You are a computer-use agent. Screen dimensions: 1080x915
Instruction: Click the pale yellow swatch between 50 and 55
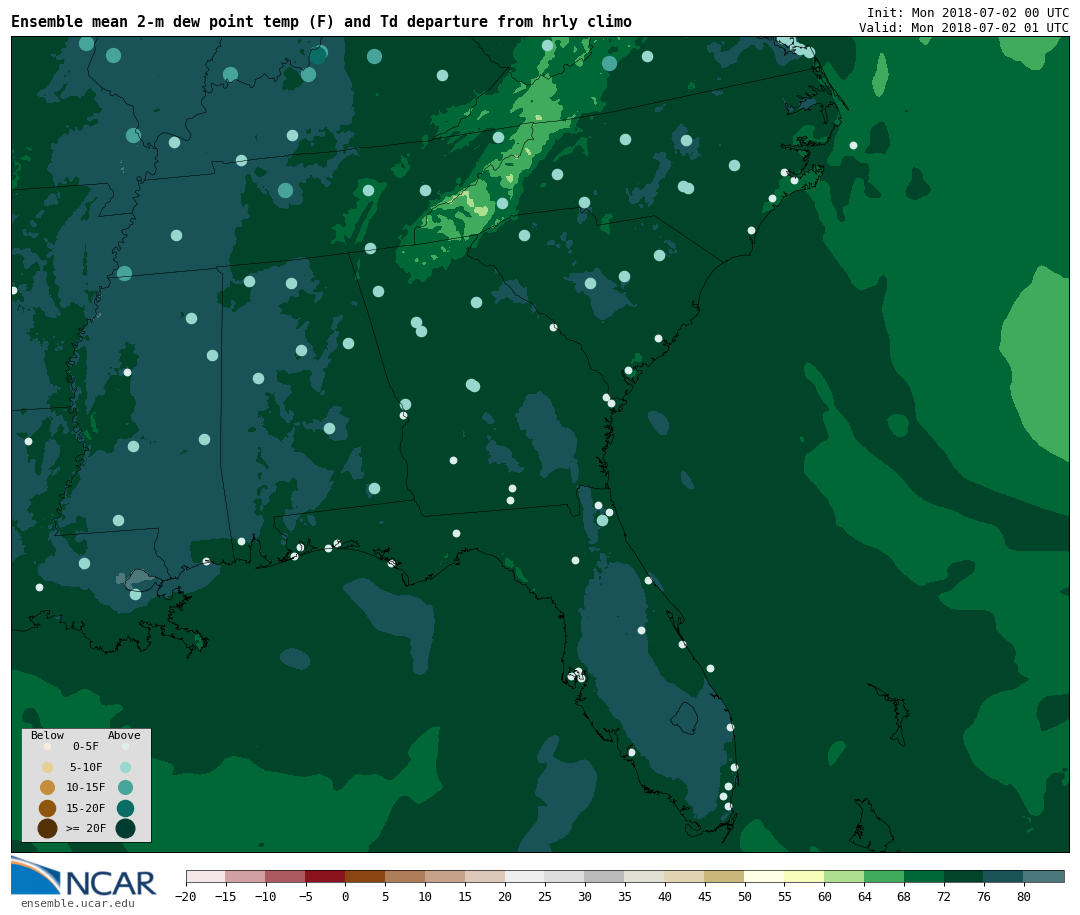[x=765, y=876]
